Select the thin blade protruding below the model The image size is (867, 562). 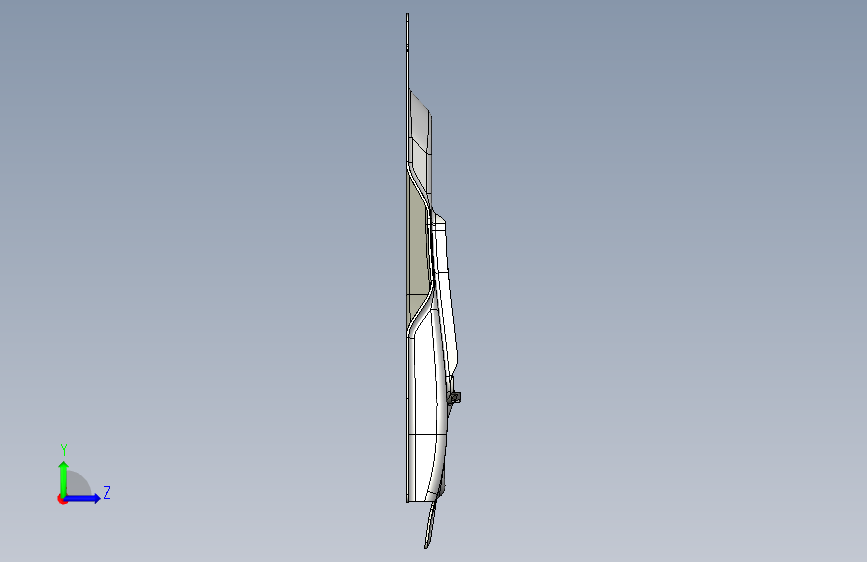point(430,524)
